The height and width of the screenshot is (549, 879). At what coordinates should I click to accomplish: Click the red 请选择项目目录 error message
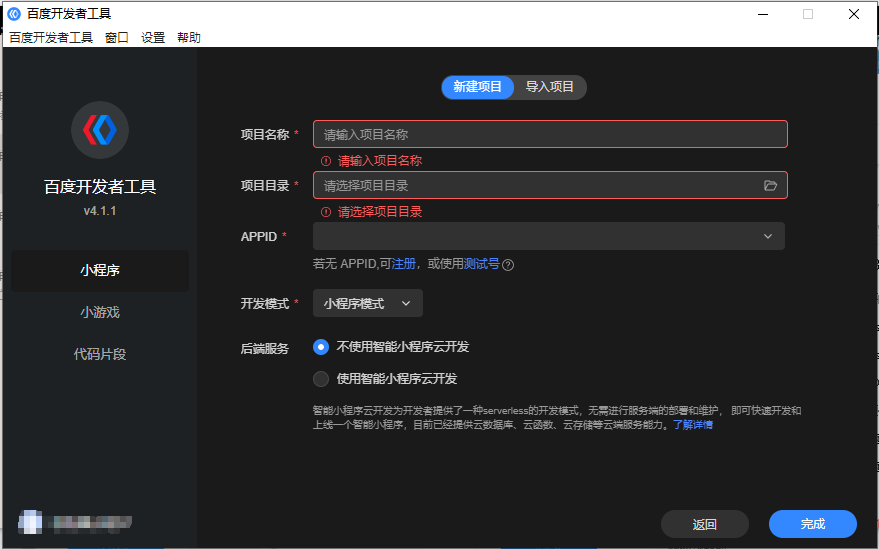[x=380, y=212]
